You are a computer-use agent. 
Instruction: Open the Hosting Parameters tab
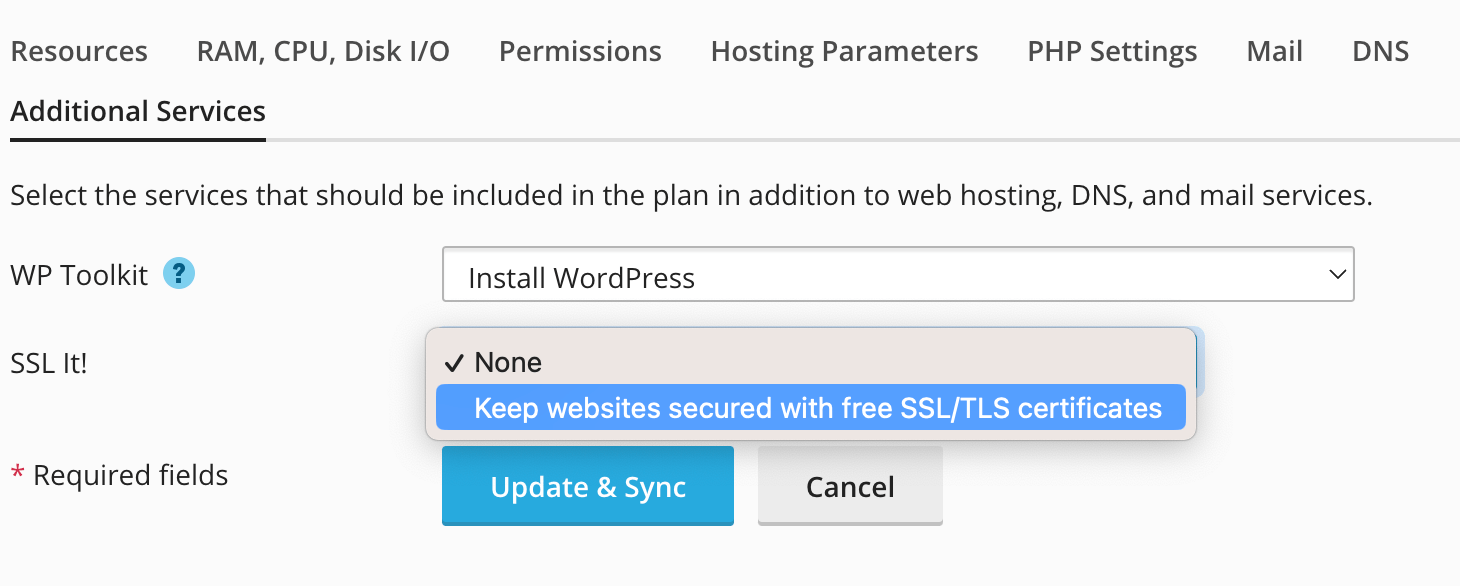tap(844, 52)
